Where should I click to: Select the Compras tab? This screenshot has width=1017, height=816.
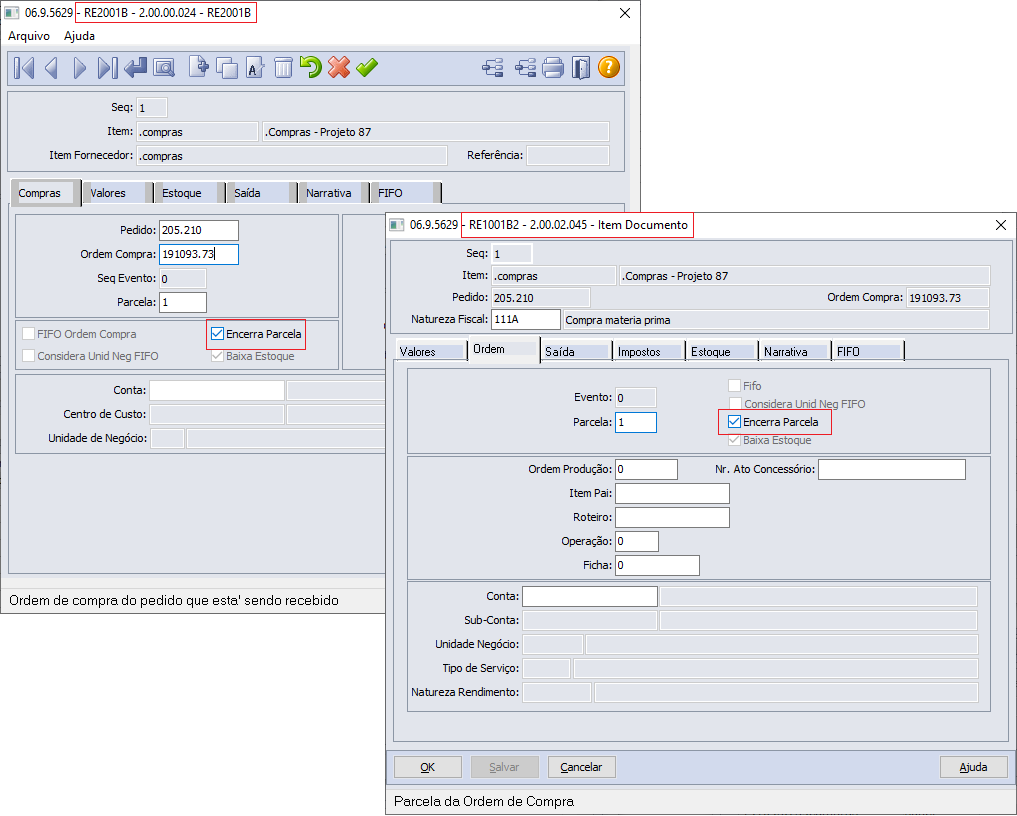[45, 193]
